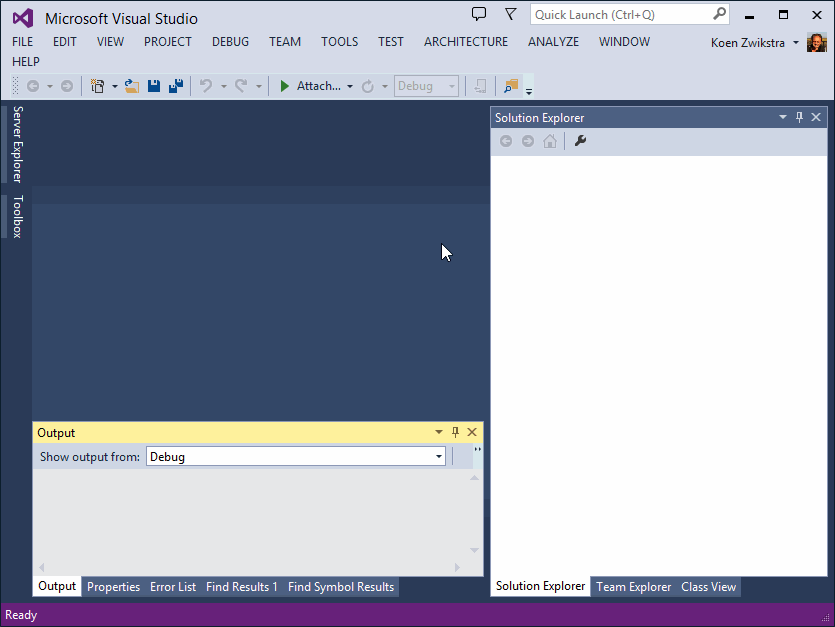This screenshot has width=835, height=627.
Task: Close the Solution Explorer panel
Action: coord(816,117)
